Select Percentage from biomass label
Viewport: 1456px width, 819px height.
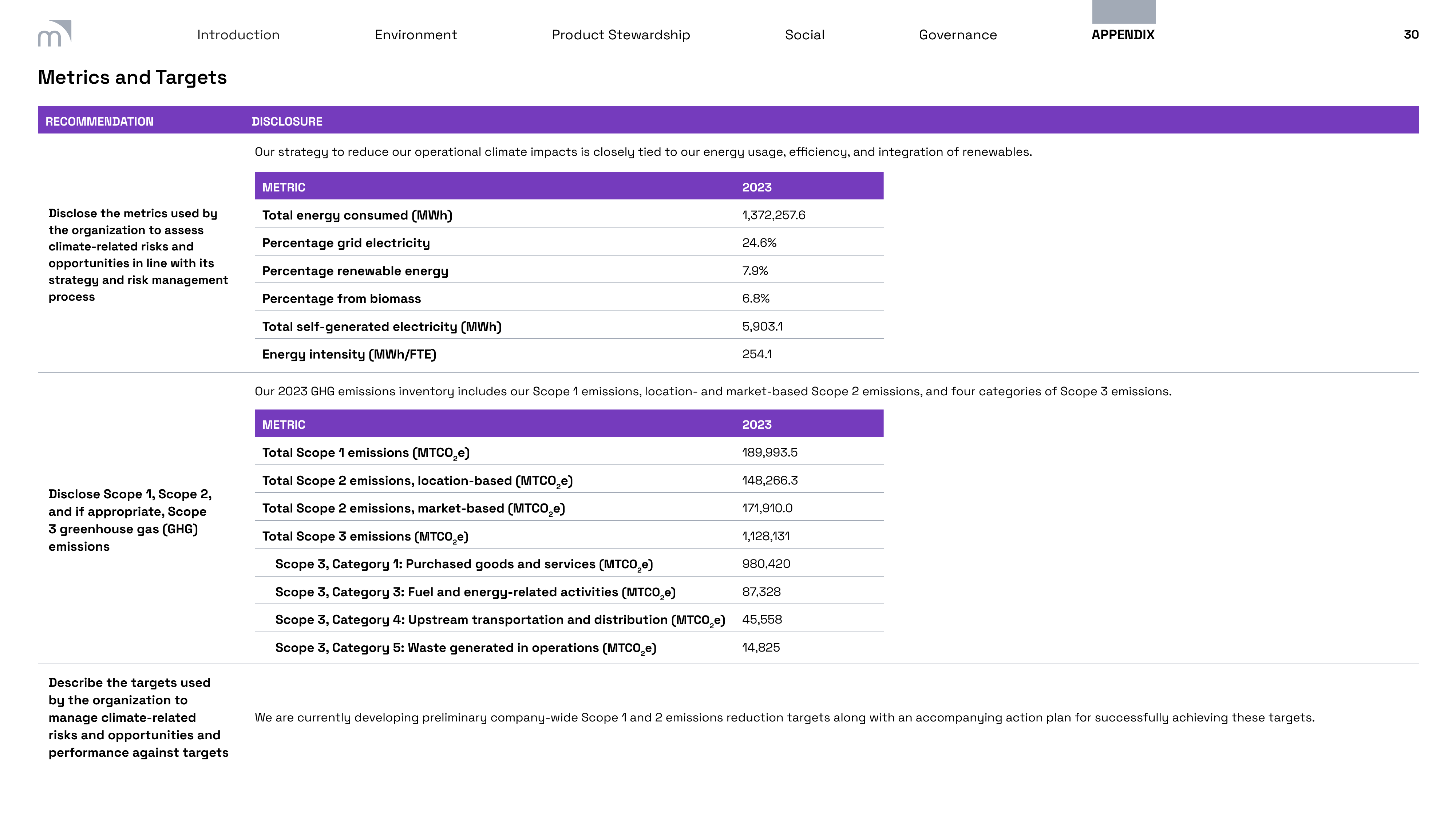tap(341, 298)
